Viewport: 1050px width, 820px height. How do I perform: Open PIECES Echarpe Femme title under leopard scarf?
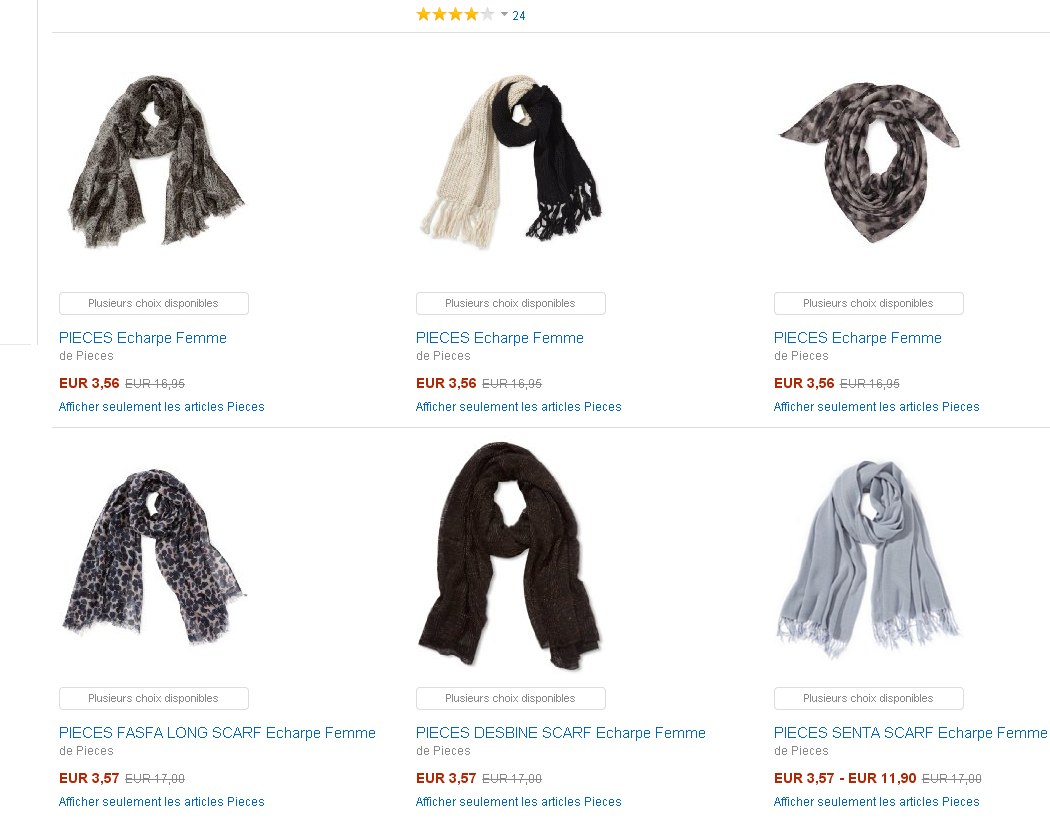pos(858,338)
